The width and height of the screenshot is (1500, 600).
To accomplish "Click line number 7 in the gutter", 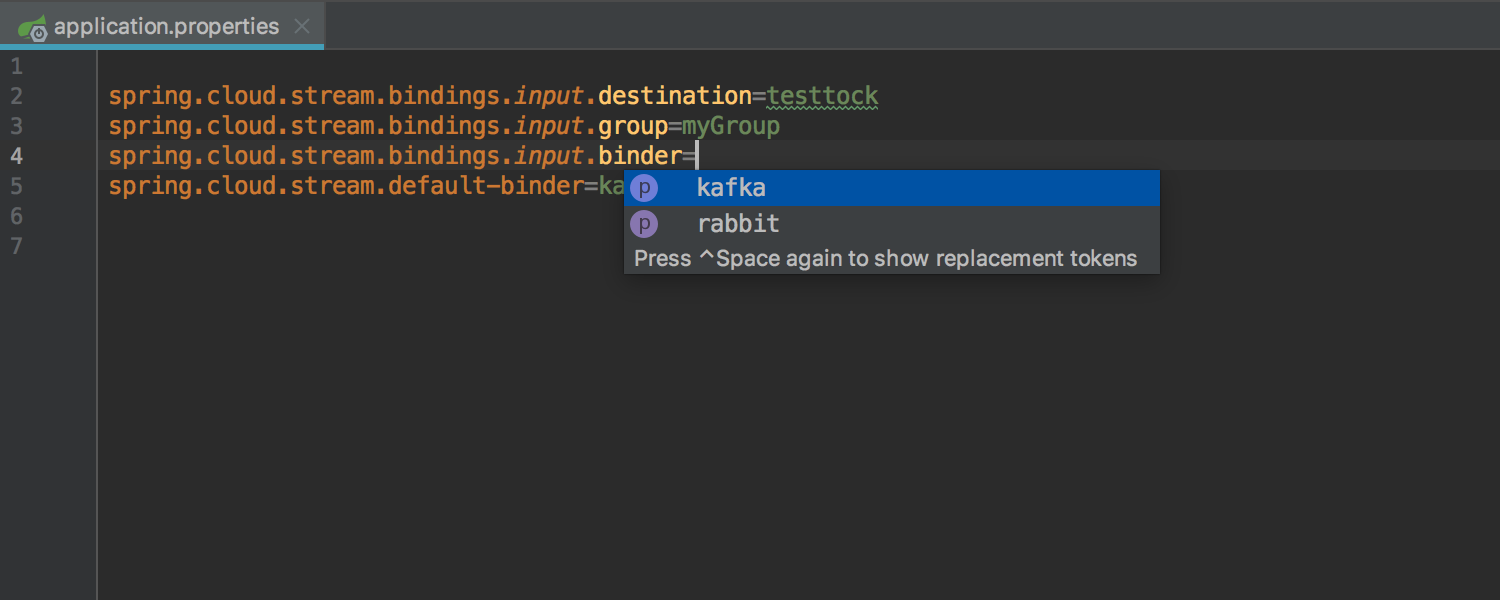I will [16, 246].
